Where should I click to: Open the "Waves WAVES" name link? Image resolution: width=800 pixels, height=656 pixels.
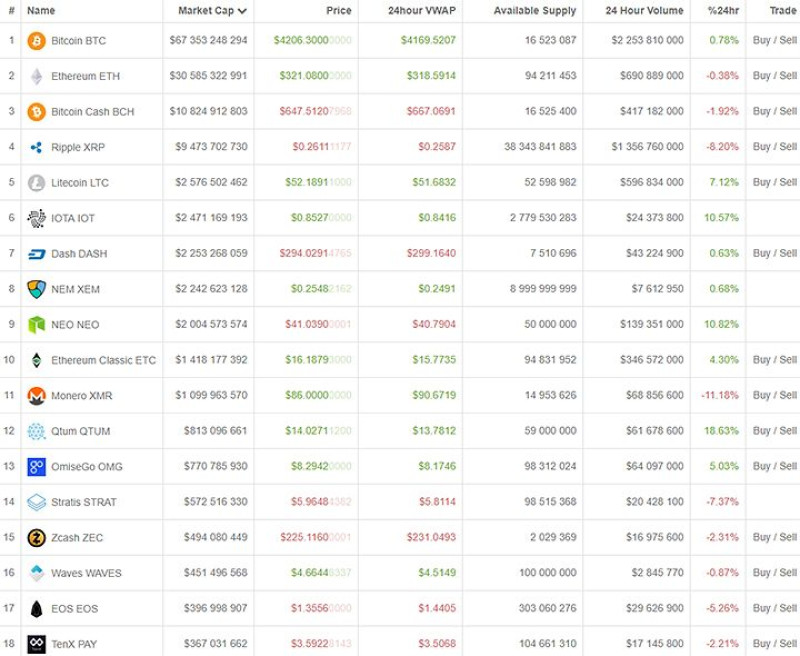tap(86, 573)
